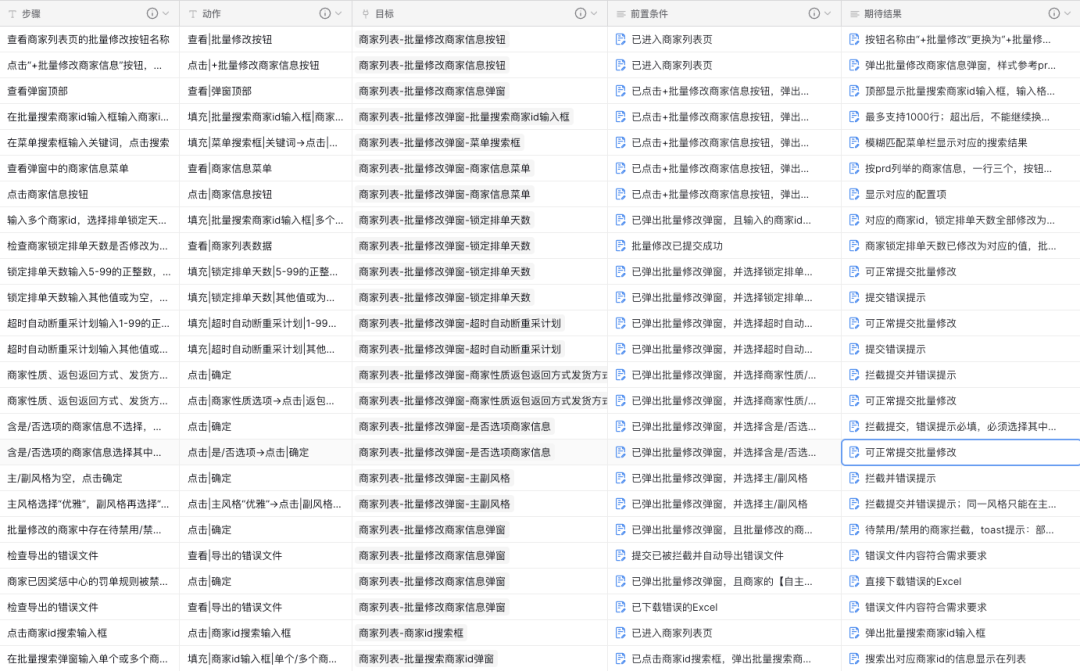The width and height of the screenshot is (1080, 671).
Task: Click the action cell 查看|弹窗顶部
Action: (x=266, y=91)
